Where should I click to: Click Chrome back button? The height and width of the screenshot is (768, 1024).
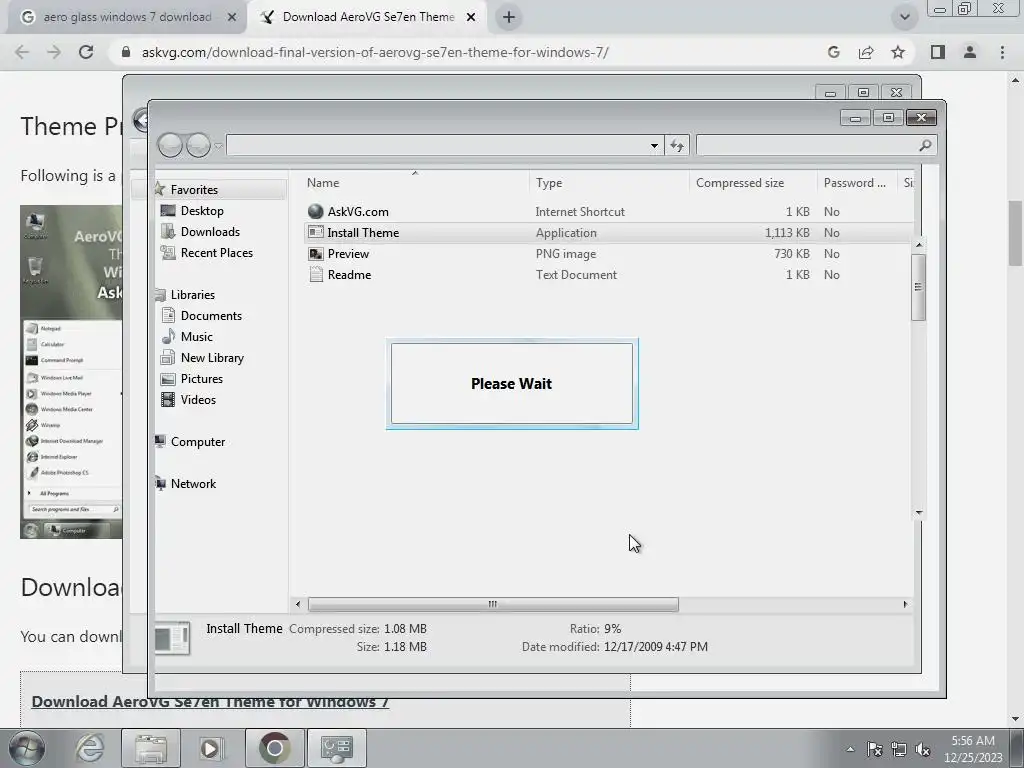22,52
